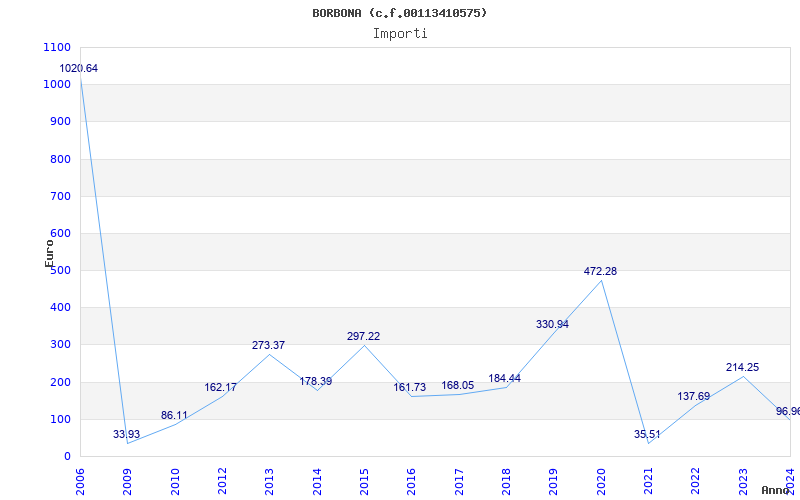This screenshot has height=500, width=800.
Task: Select the 800 y-axis tick
Action: tap(60, 159)
